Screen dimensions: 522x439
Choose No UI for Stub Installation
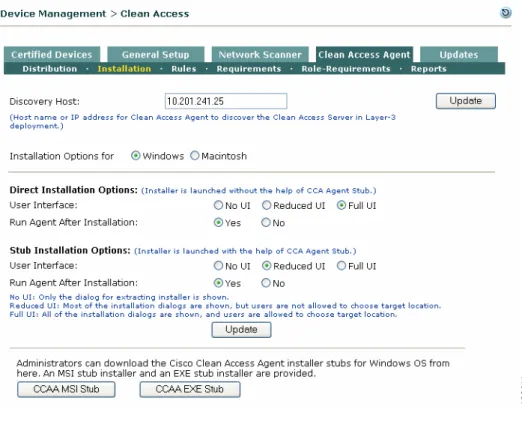click(x=218, y=266)
